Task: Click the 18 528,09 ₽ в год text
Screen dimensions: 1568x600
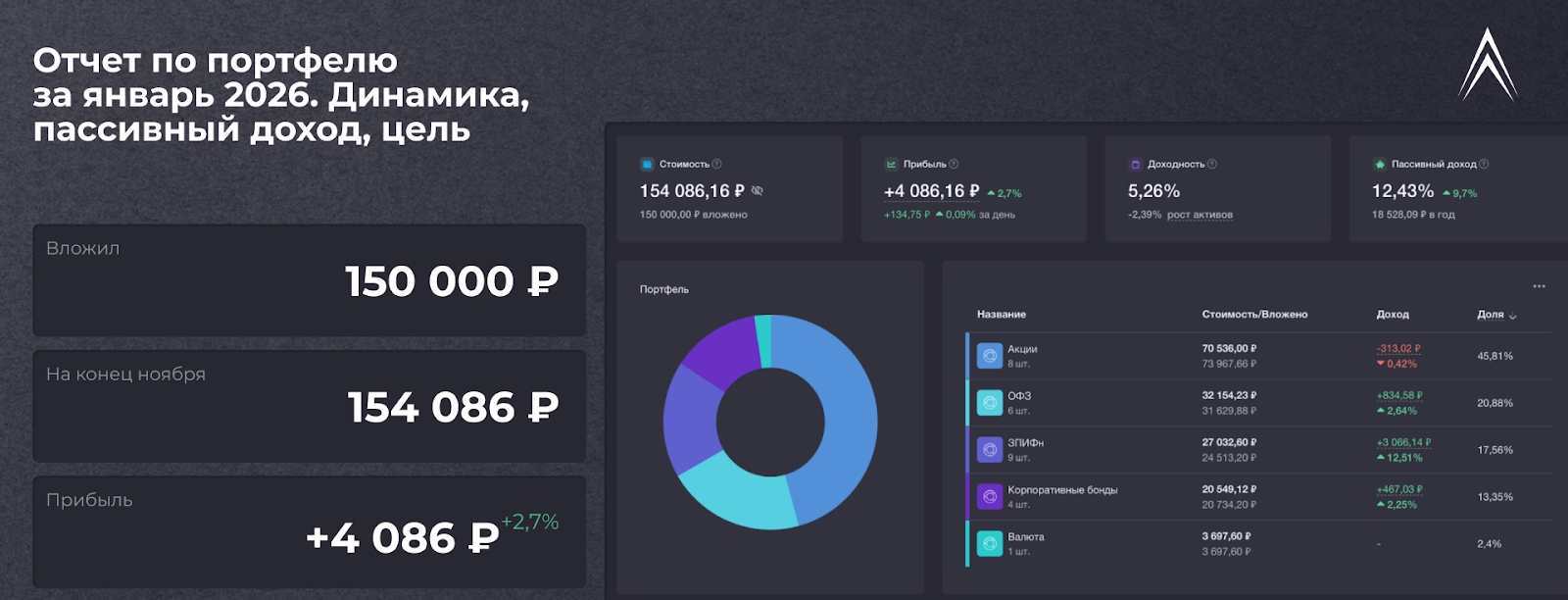Action: tap(1413, 215)
